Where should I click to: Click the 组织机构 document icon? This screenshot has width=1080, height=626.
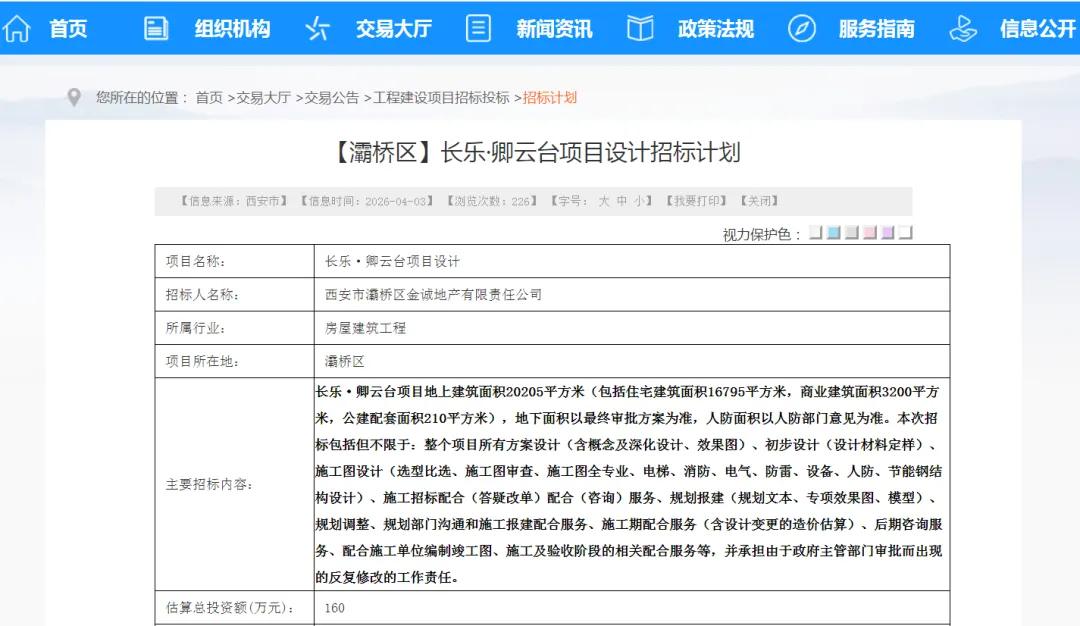156,29
